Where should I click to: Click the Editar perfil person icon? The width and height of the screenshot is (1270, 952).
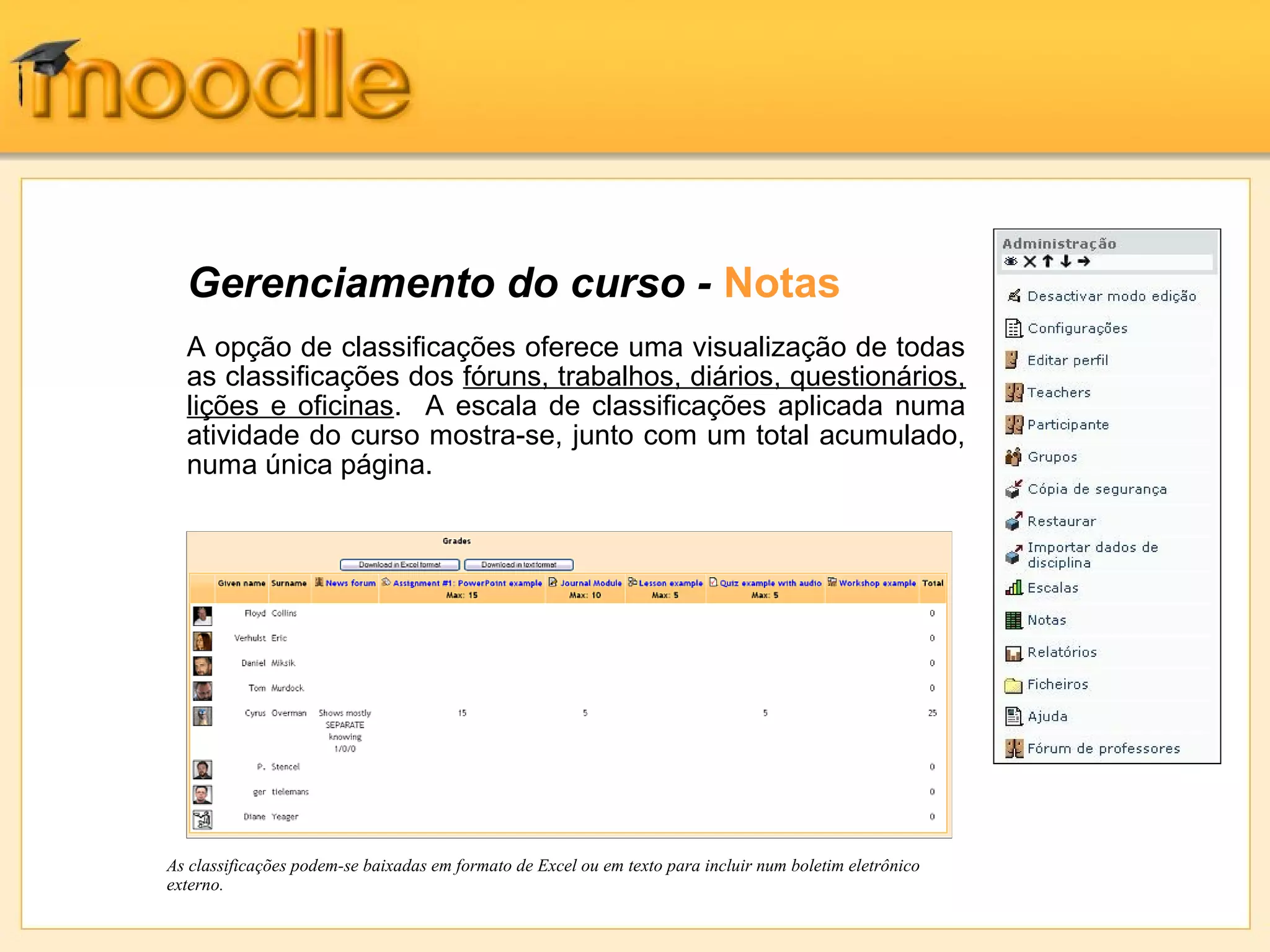(1012, 359)
